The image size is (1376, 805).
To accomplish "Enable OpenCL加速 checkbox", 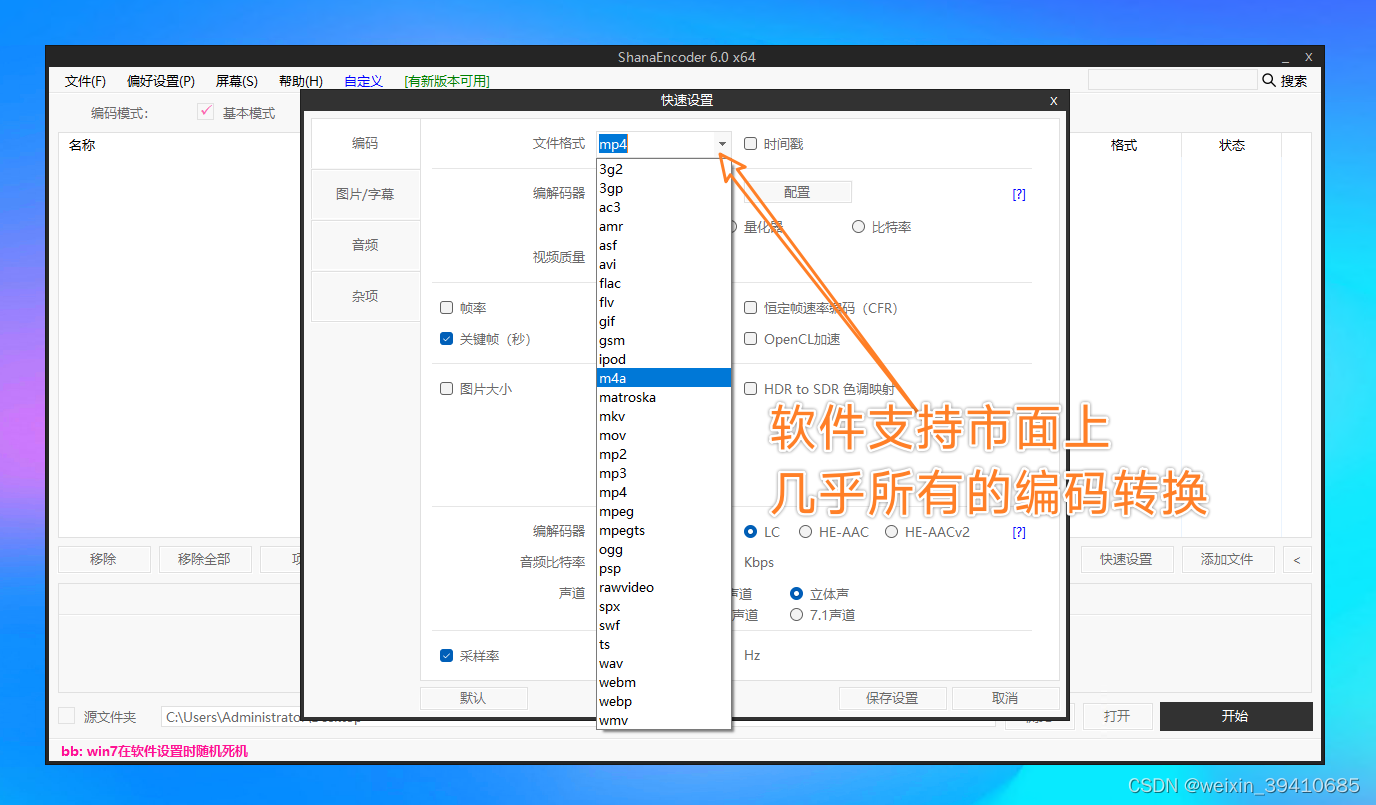I will (x=750, y=339).
